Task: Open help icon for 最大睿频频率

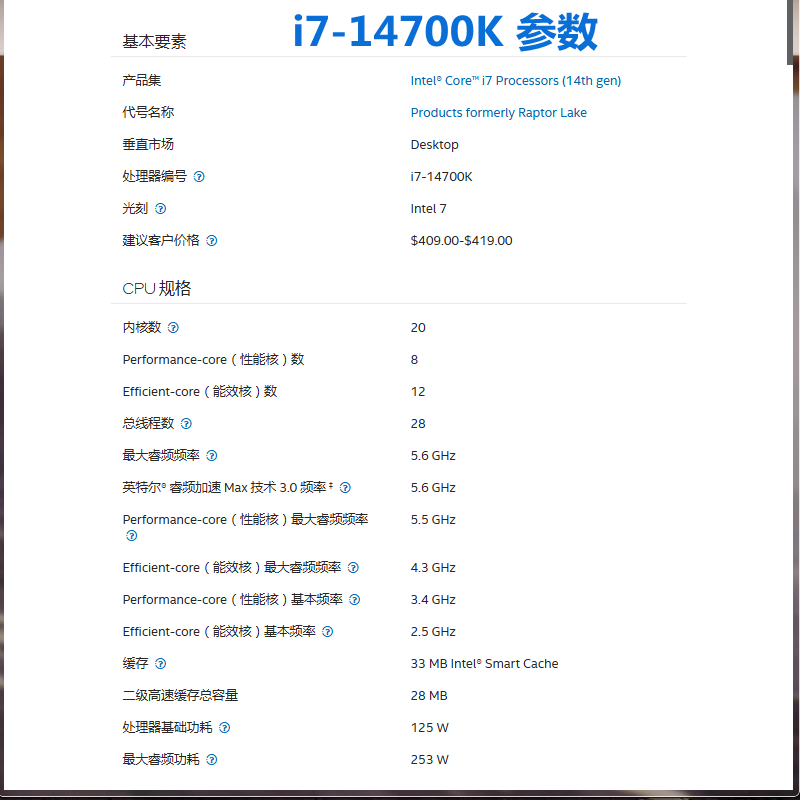Action: (212, 456)
